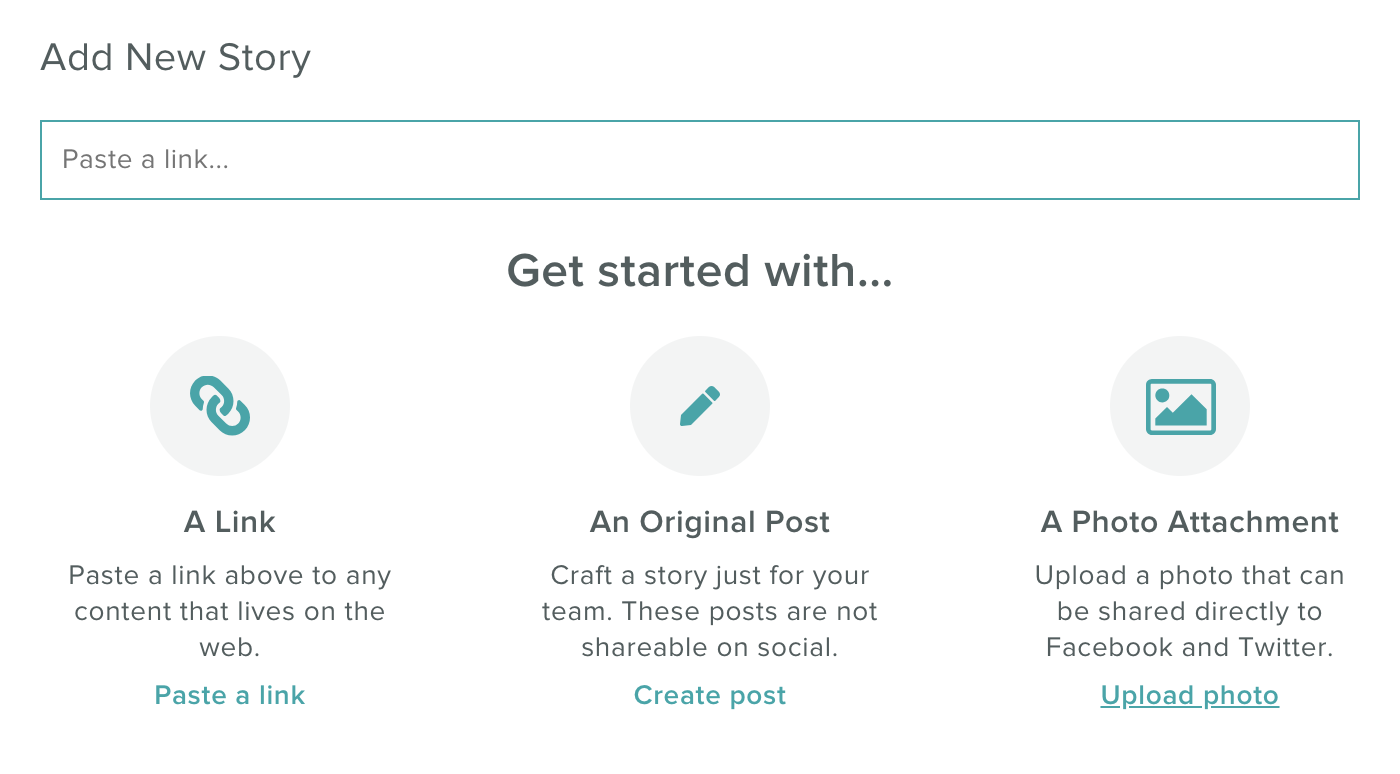This screenshot has width=1400, height=774.
Task: Follow the "Upload photo" link
Action: 1190,695
